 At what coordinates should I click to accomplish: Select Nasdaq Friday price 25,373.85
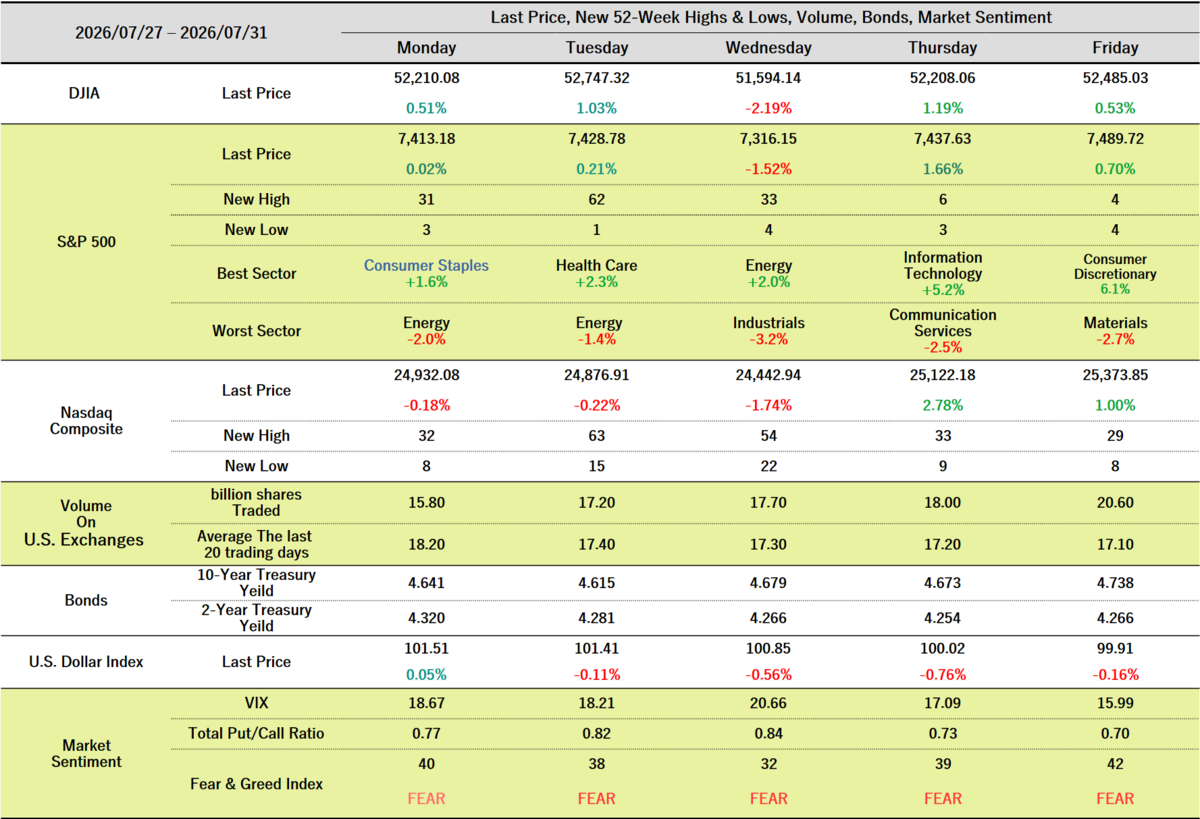pyautogui.click(x=1115, y=375)
